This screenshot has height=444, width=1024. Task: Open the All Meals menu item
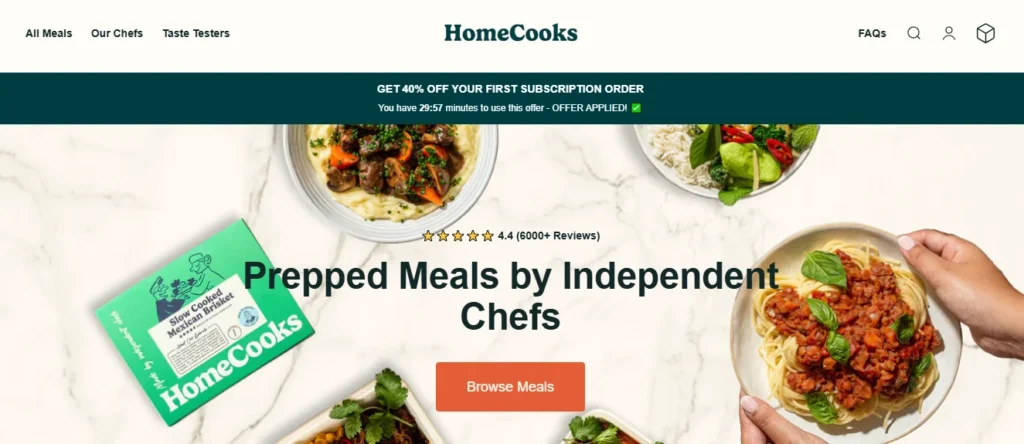[49, 33]
